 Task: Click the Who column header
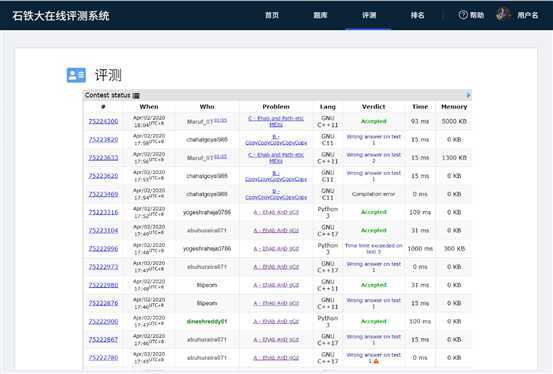(207, 107)
